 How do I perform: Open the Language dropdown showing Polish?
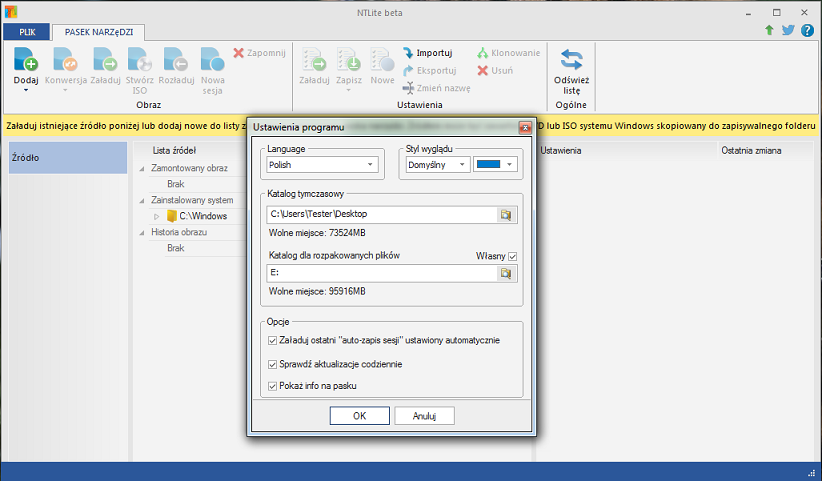click(322, 165)
